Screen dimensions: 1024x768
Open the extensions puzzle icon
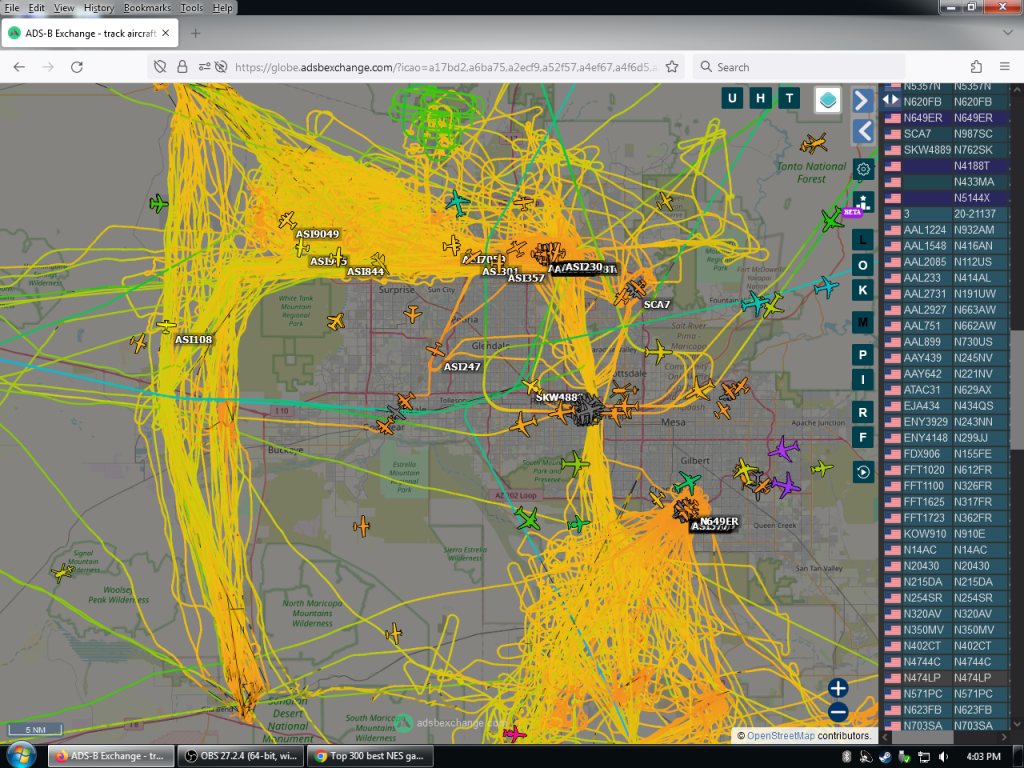point(976,67)
